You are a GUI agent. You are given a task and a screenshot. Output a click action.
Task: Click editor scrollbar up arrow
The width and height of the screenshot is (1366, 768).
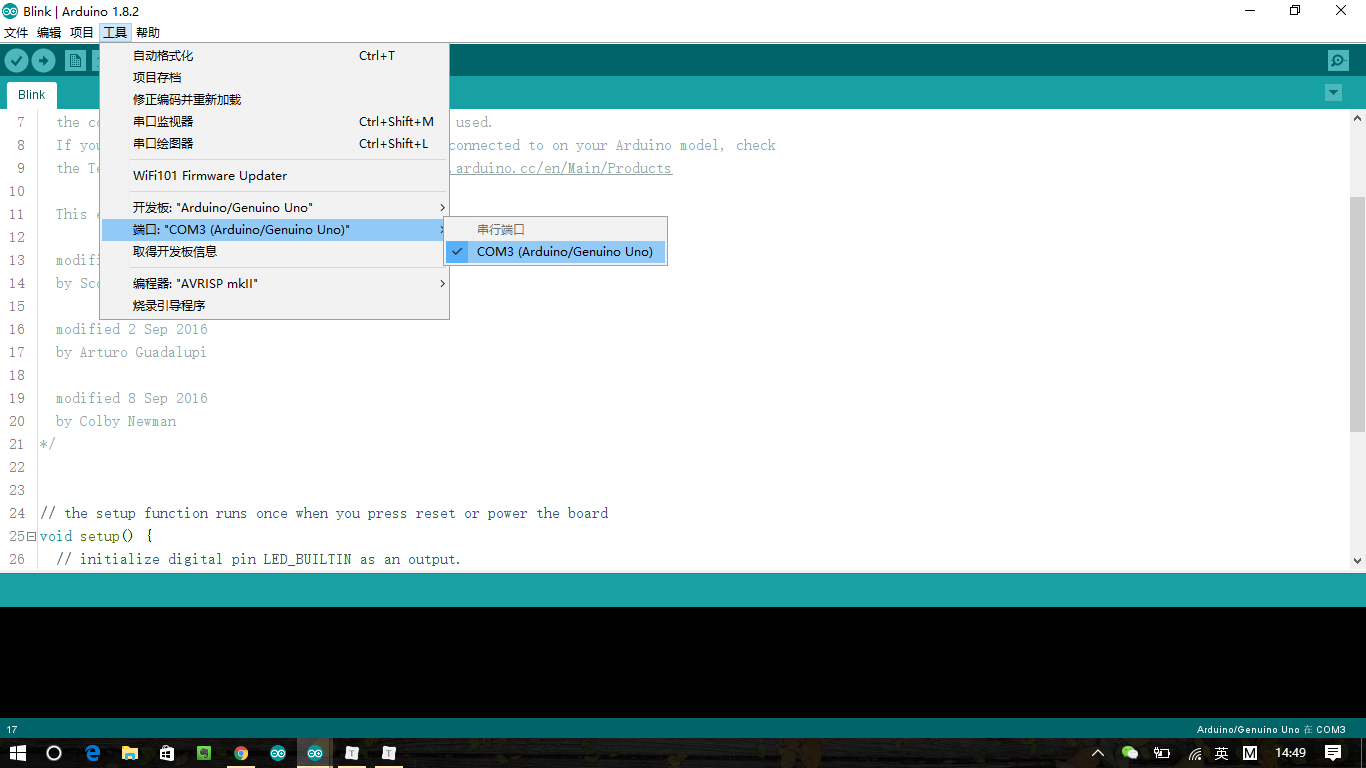pyautogui.click(x=1357, y=120)
